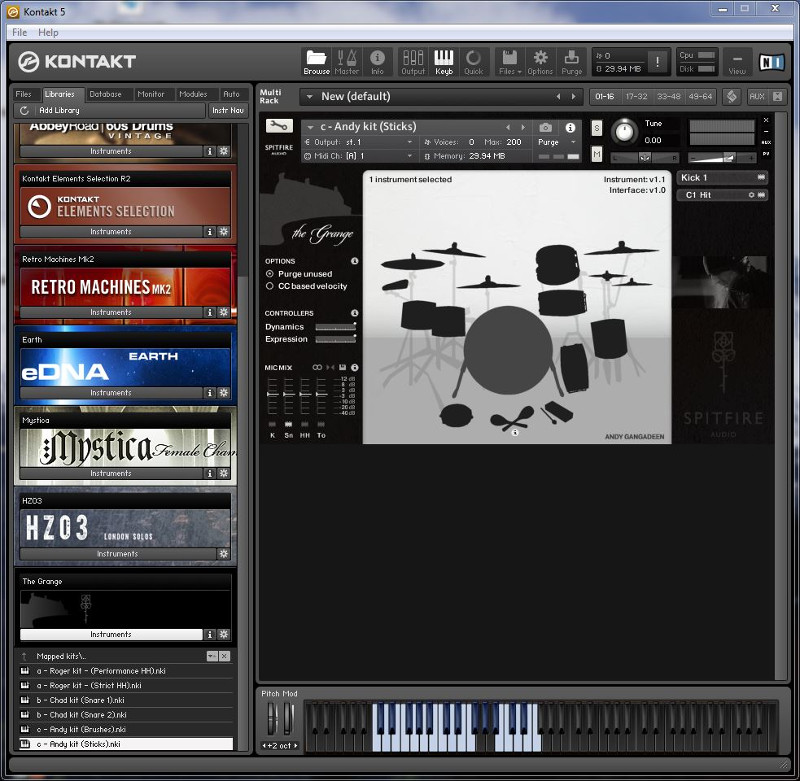This screenshot has width=800, height=781.
Task: Toggle the Sn mic button
Action: pyautogui.click(x=289, y=424)
